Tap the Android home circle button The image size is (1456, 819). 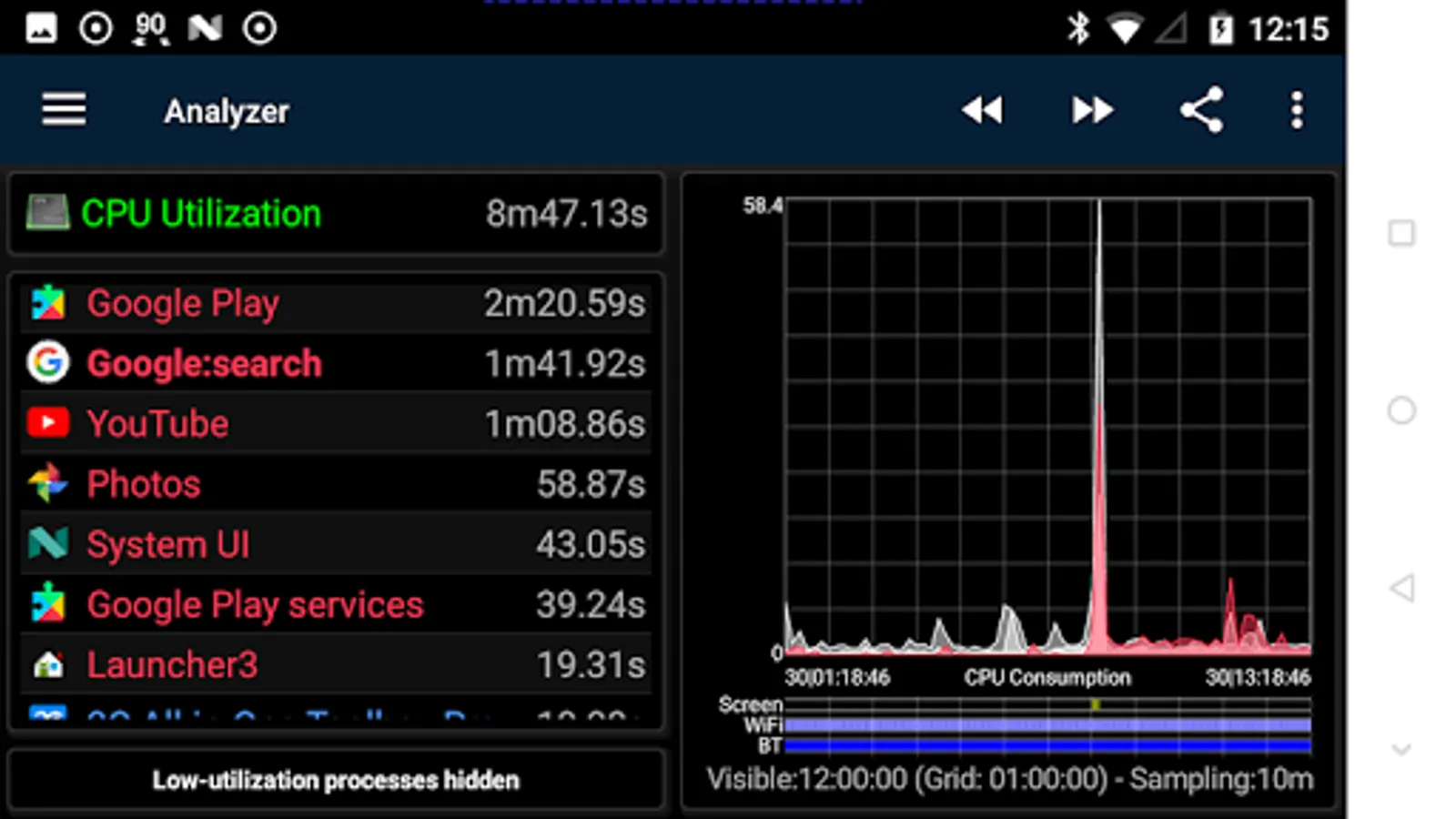pos(1401,410)
